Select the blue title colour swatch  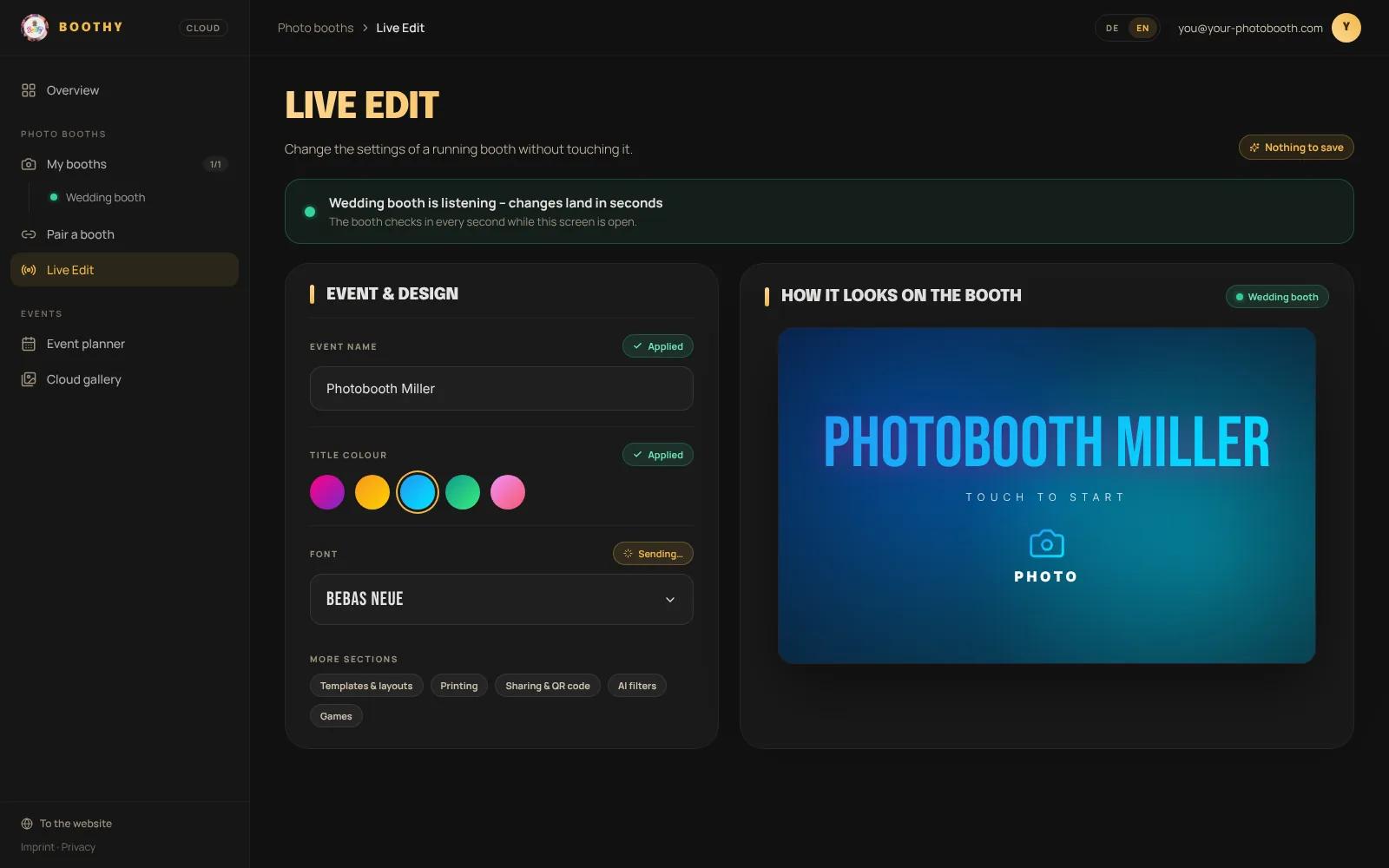click(418, 492)
